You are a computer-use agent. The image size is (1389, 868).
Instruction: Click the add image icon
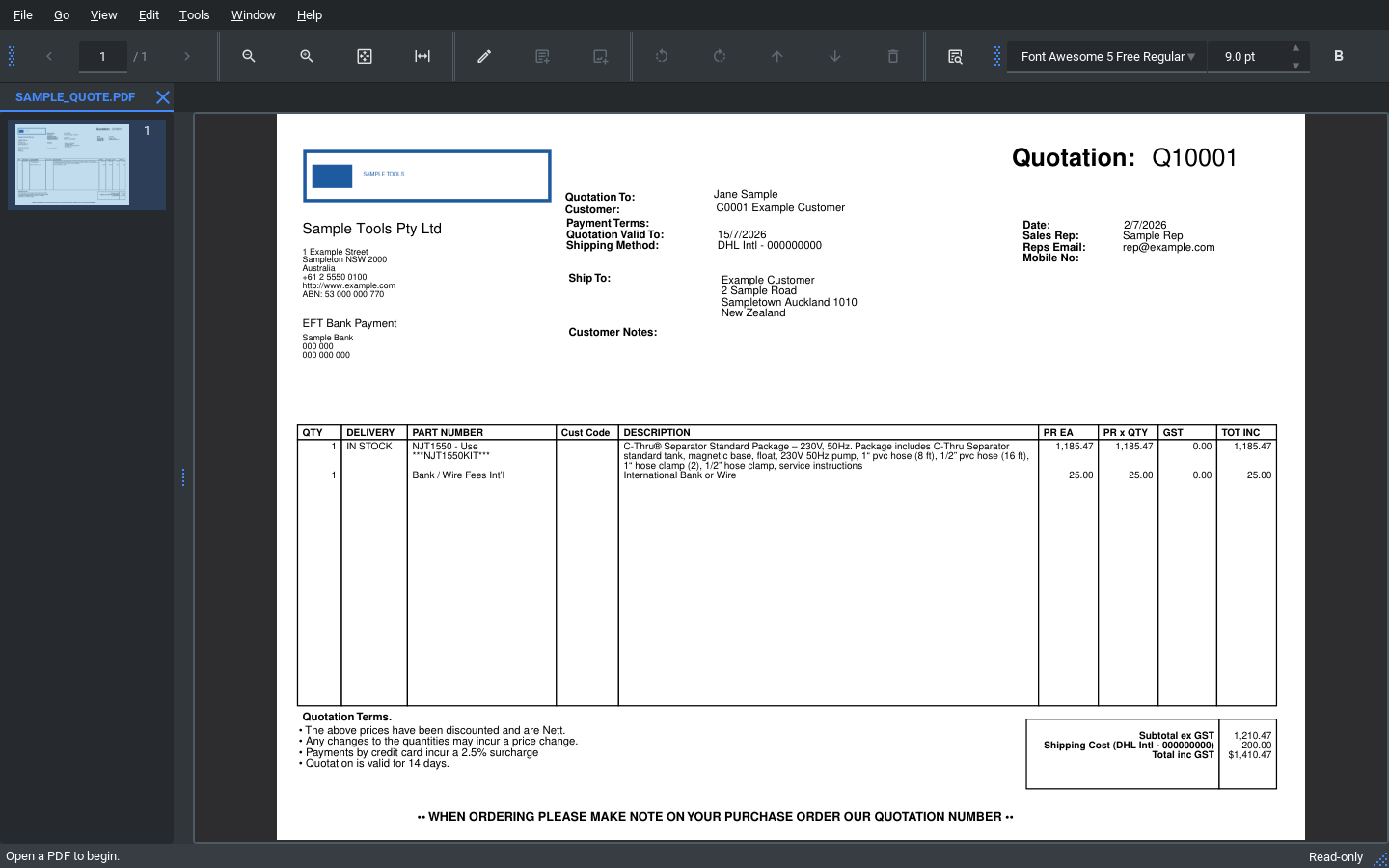pyautogui.click(x=600, y=56)
